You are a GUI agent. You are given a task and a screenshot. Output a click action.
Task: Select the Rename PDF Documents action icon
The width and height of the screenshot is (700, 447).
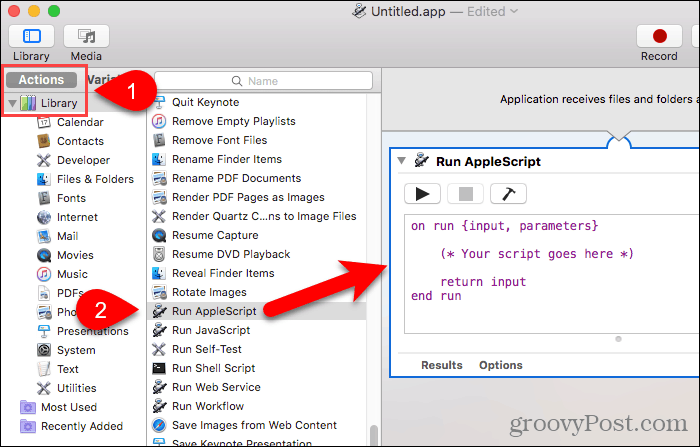click(159, 178)
